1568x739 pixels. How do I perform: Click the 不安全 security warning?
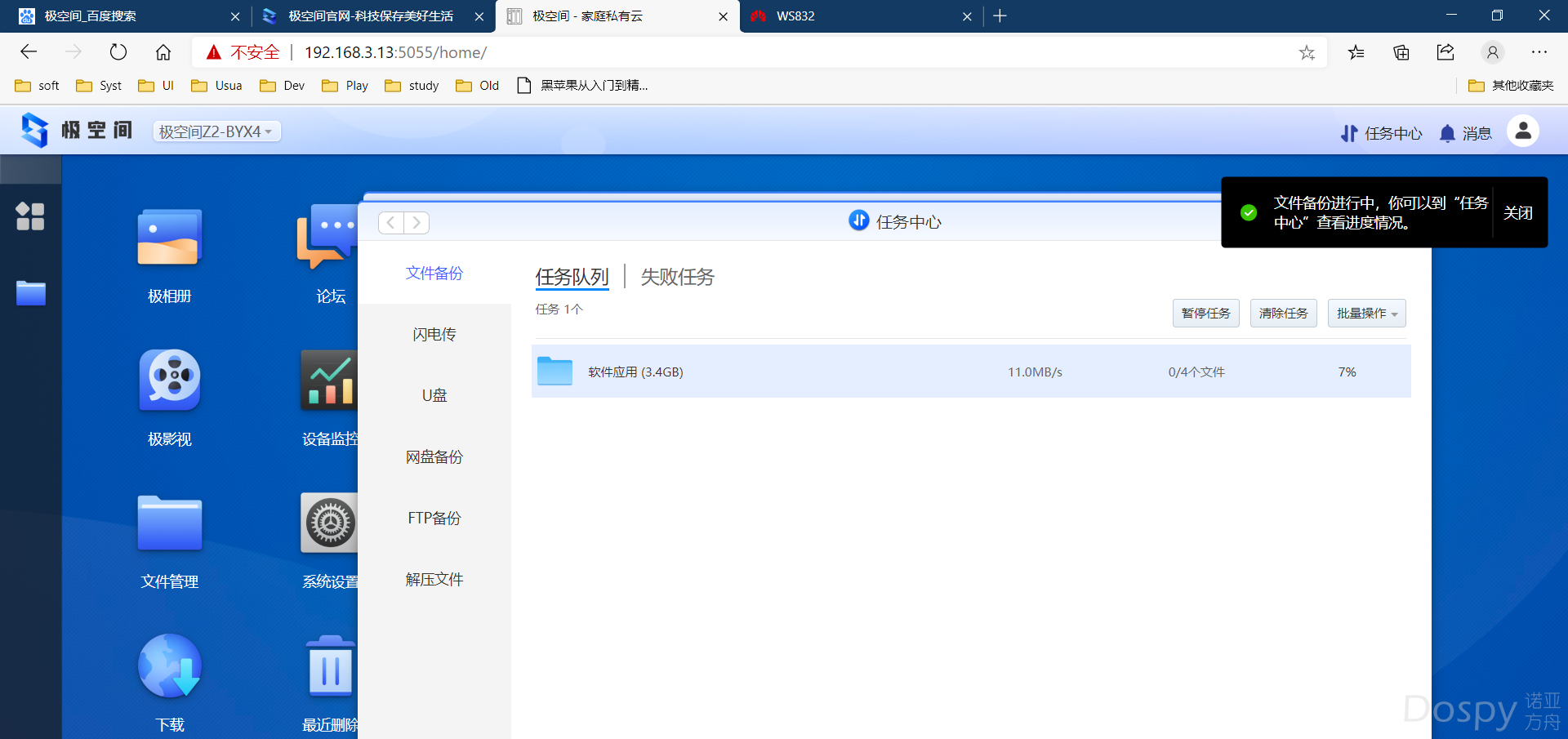[243, 52]
